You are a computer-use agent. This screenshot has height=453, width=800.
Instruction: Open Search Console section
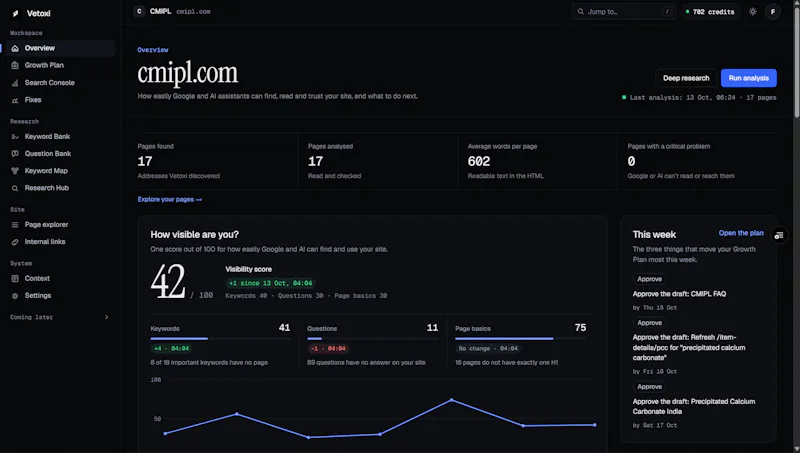click(59, 83)
